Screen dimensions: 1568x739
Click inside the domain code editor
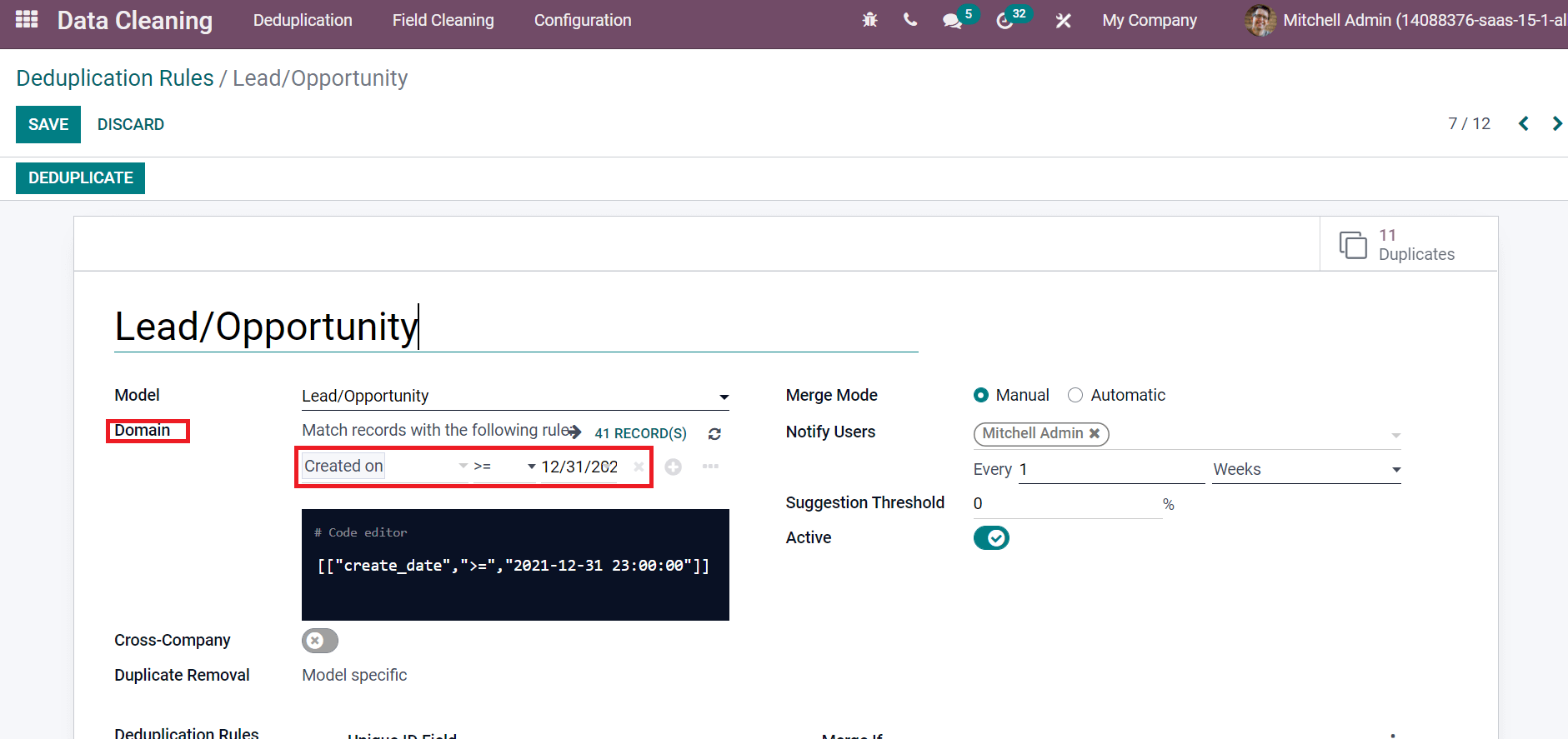[x=515, y=565]
